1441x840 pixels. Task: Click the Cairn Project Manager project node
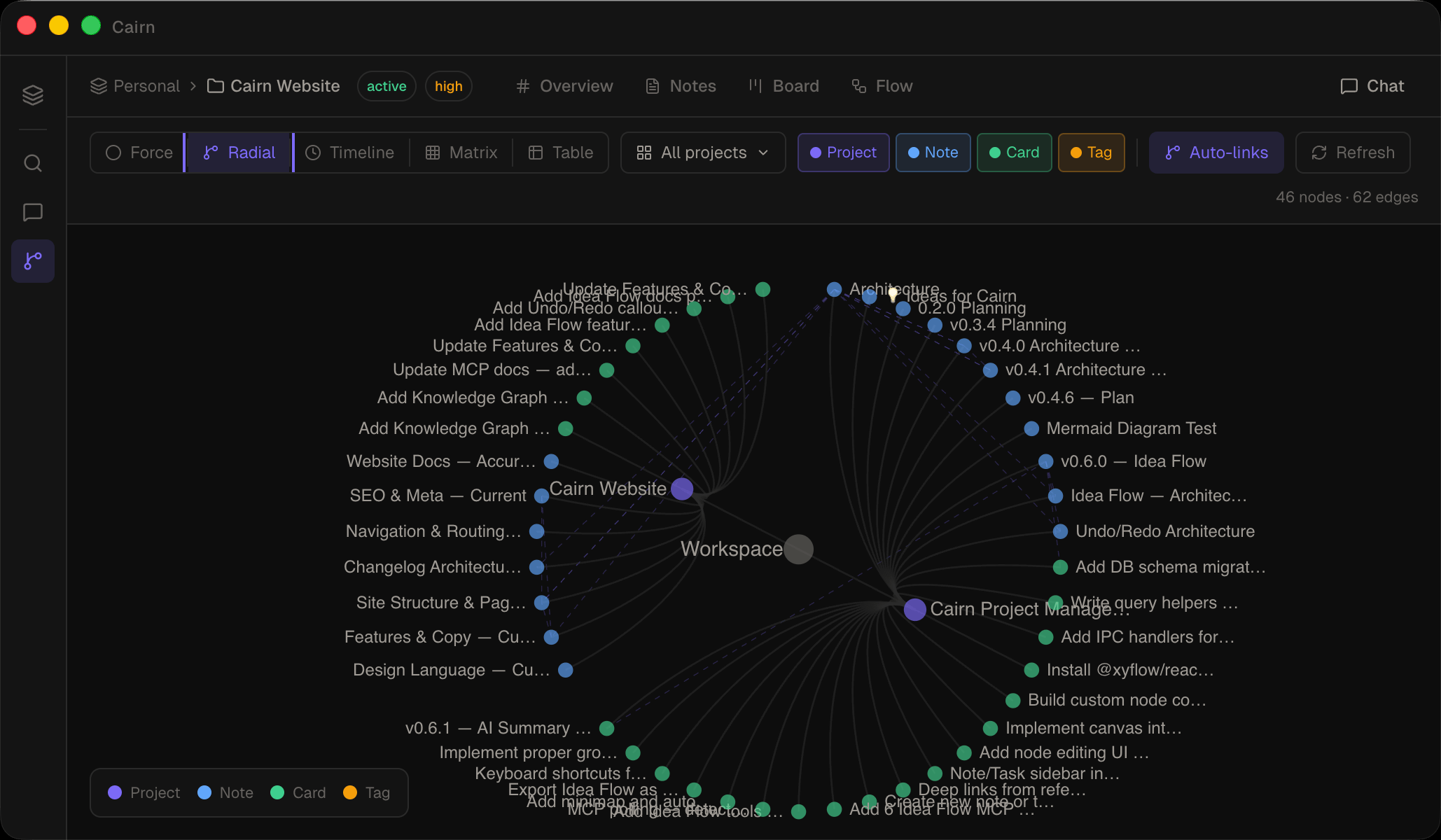(914, 610)
